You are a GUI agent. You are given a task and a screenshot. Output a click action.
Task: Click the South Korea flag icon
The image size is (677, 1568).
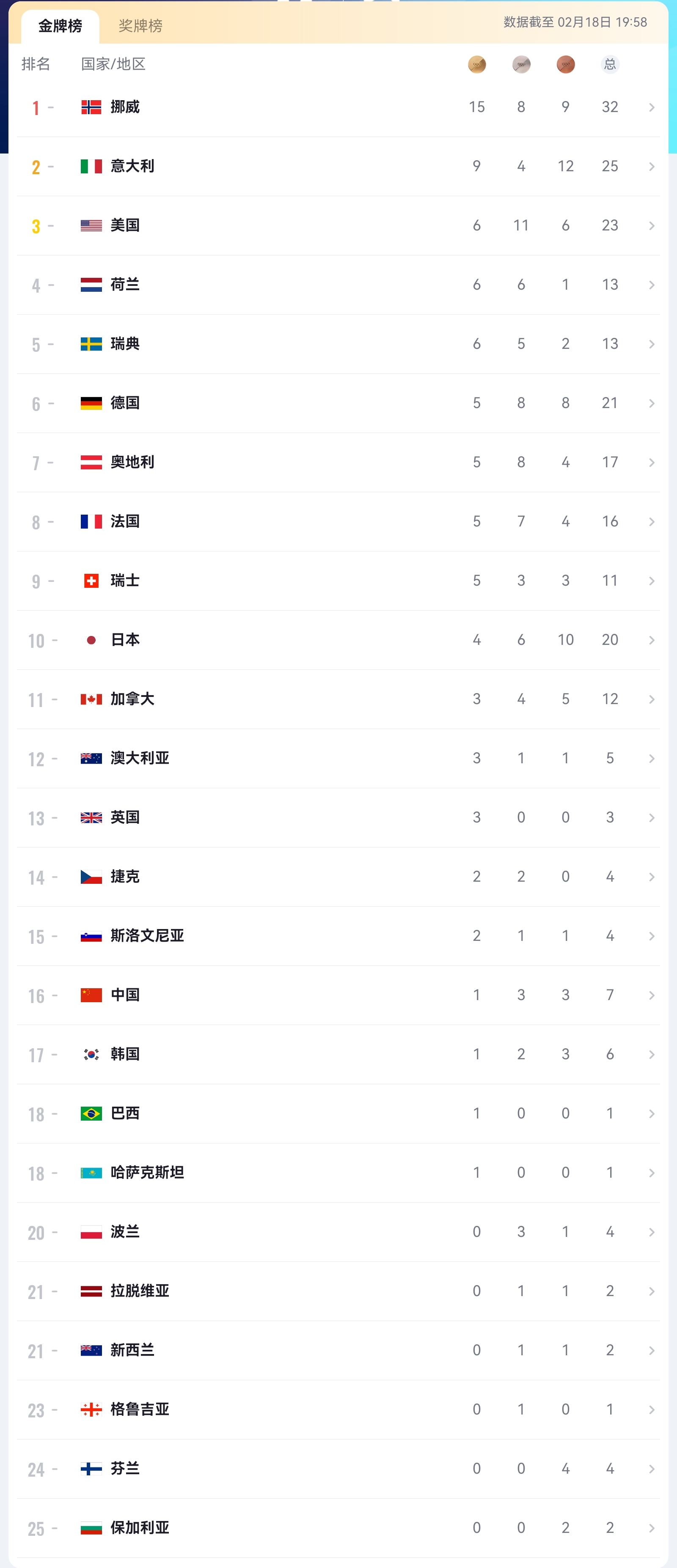tap(91, 1054)
